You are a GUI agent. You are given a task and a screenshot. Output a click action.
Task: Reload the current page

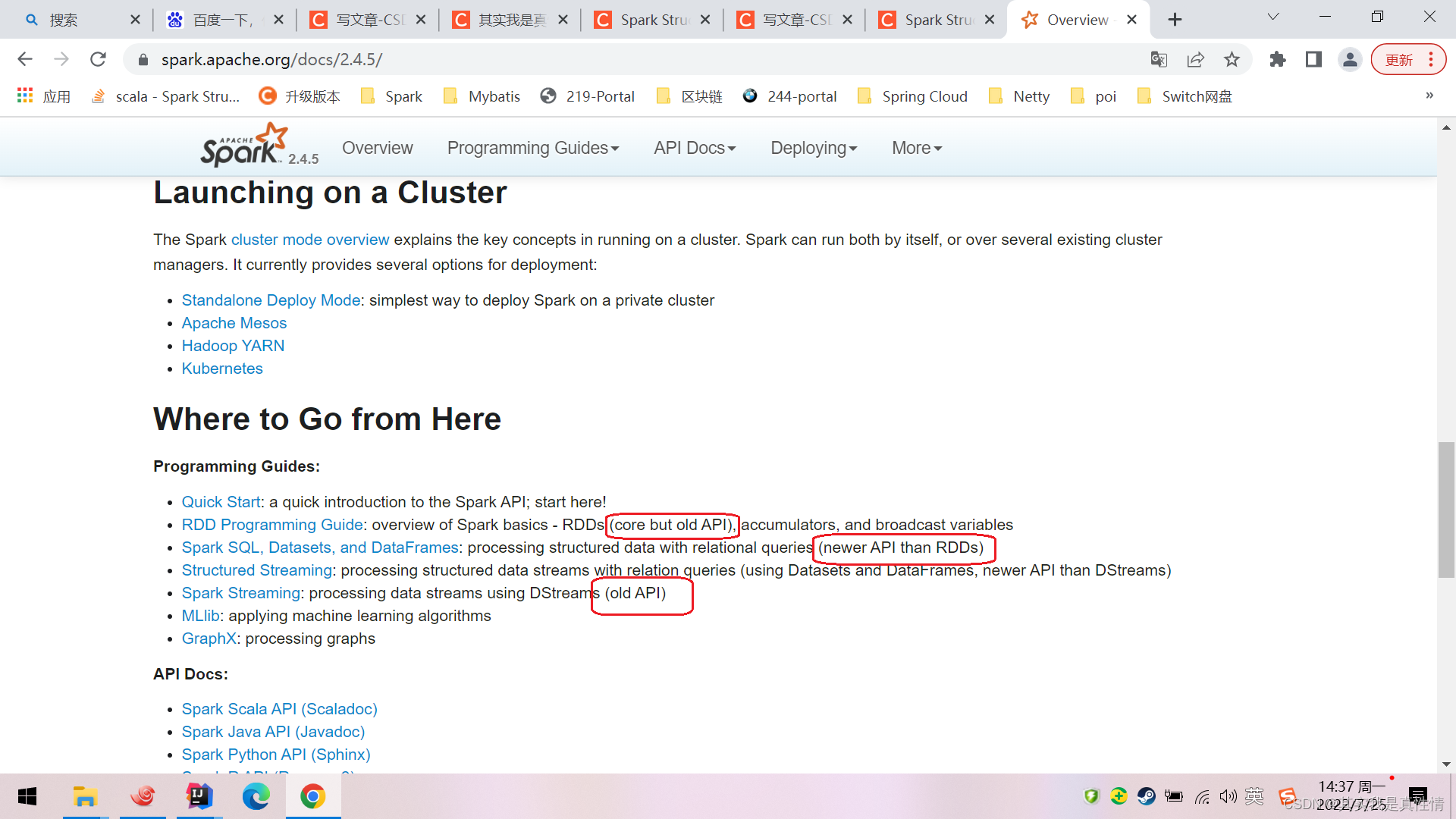coord(98,59)
